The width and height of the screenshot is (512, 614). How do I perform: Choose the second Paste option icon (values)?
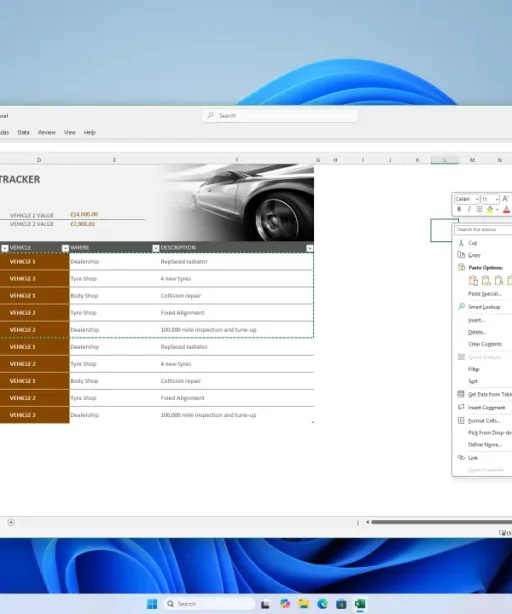pyautogui.click(x=486, y=280)
